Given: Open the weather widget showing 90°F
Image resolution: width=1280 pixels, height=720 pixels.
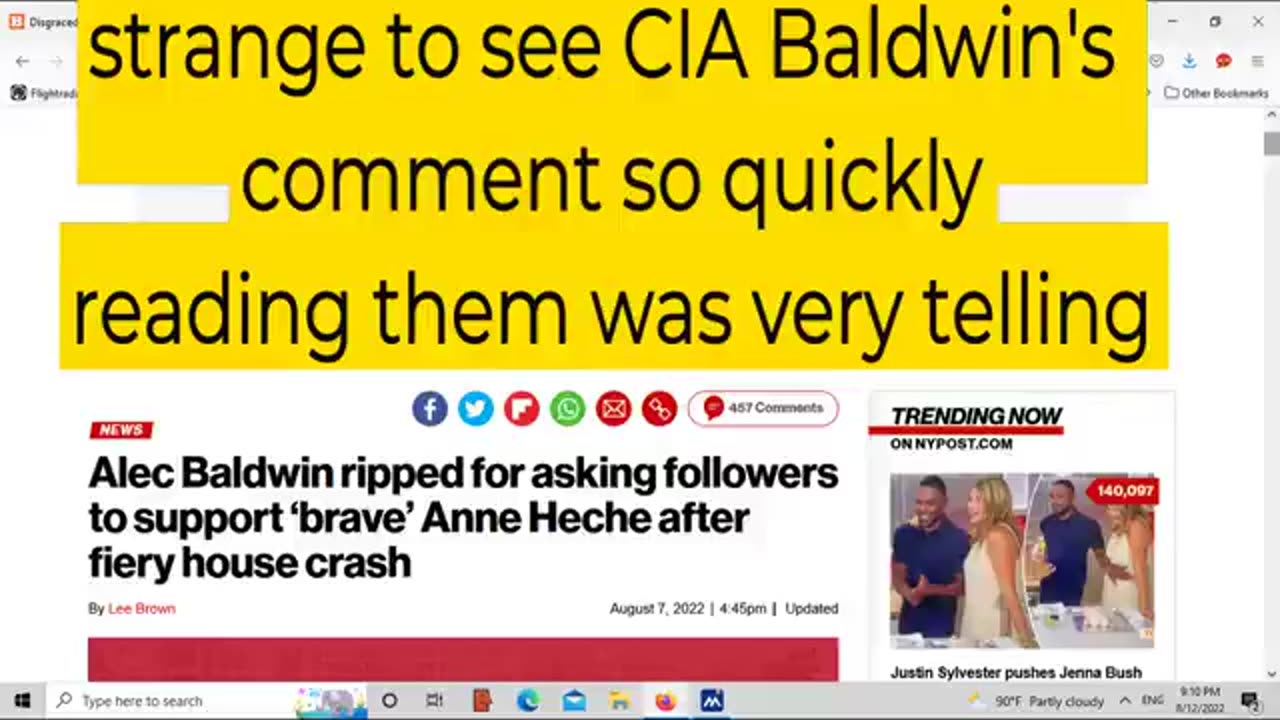Looking at the screenshot, I should click(1036, 701).
